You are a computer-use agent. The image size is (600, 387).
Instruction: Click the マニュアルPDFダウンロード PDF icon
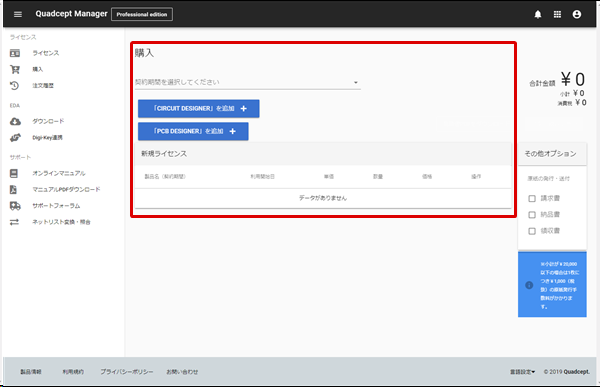click(x=13, y=189)
